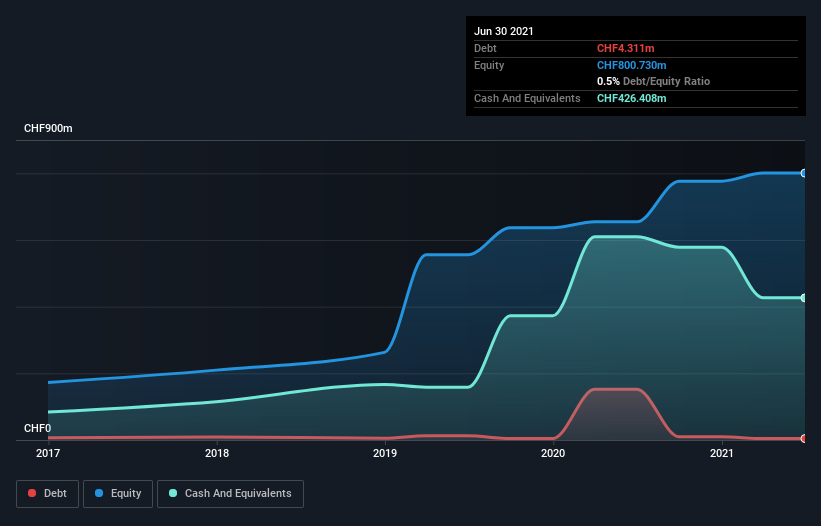Image resolution: width=821 pixels, height=526 pixels.
Task: Click the CHF426.408m cash value
Action: click(x=631, y=98)
